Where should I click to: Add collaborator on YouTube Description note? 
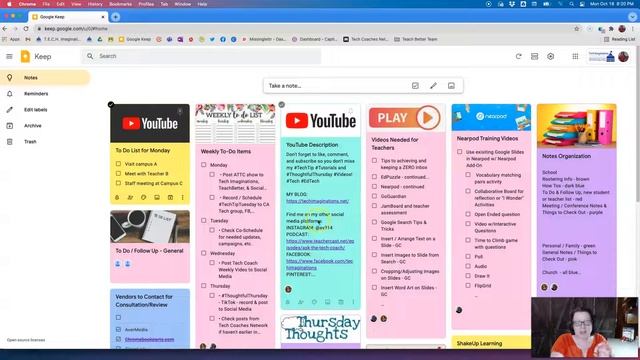coord(301,302)
